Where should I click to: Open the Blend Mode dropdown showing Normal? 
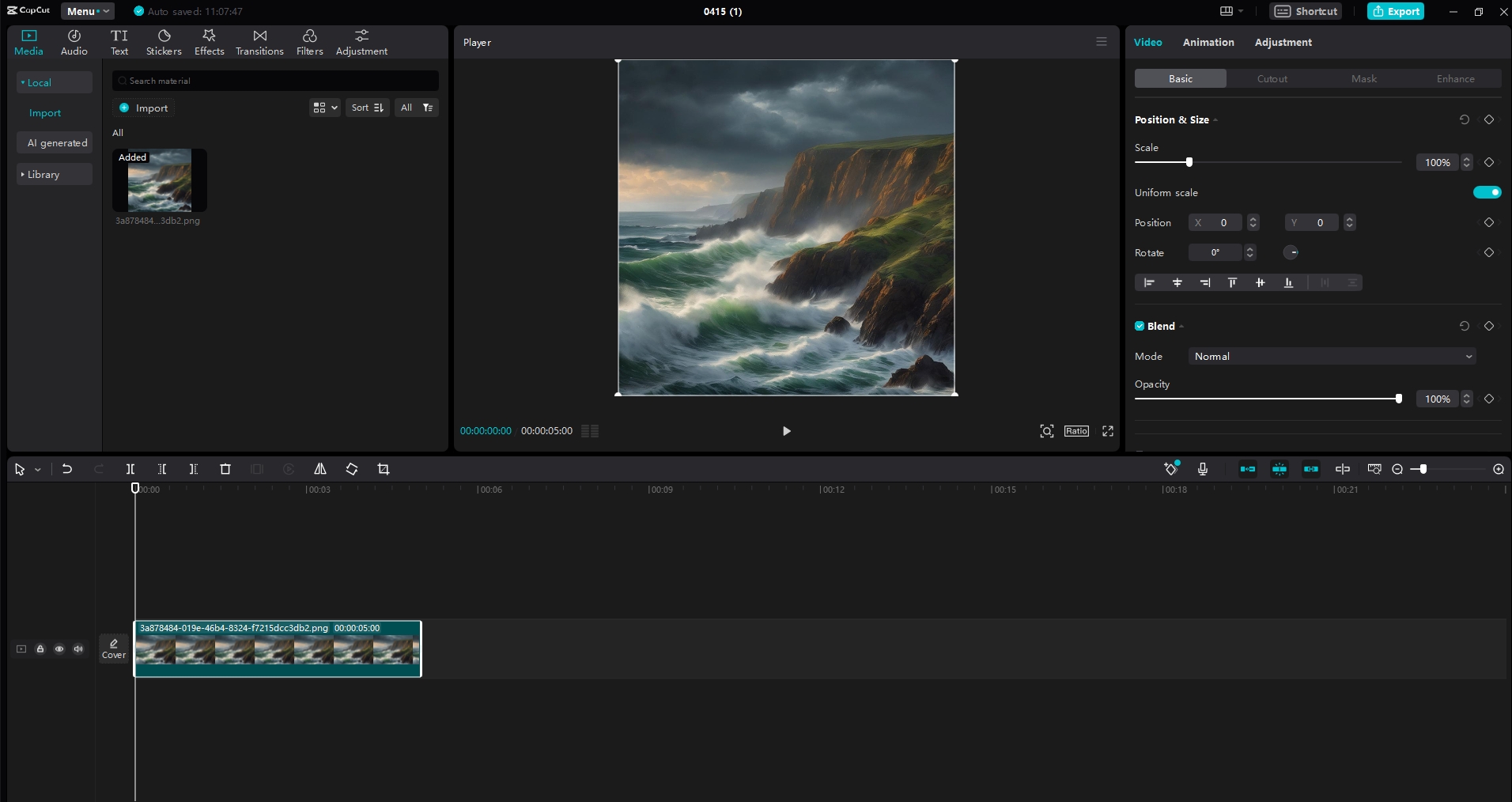pyautogui.click(x=1331, y=357)
